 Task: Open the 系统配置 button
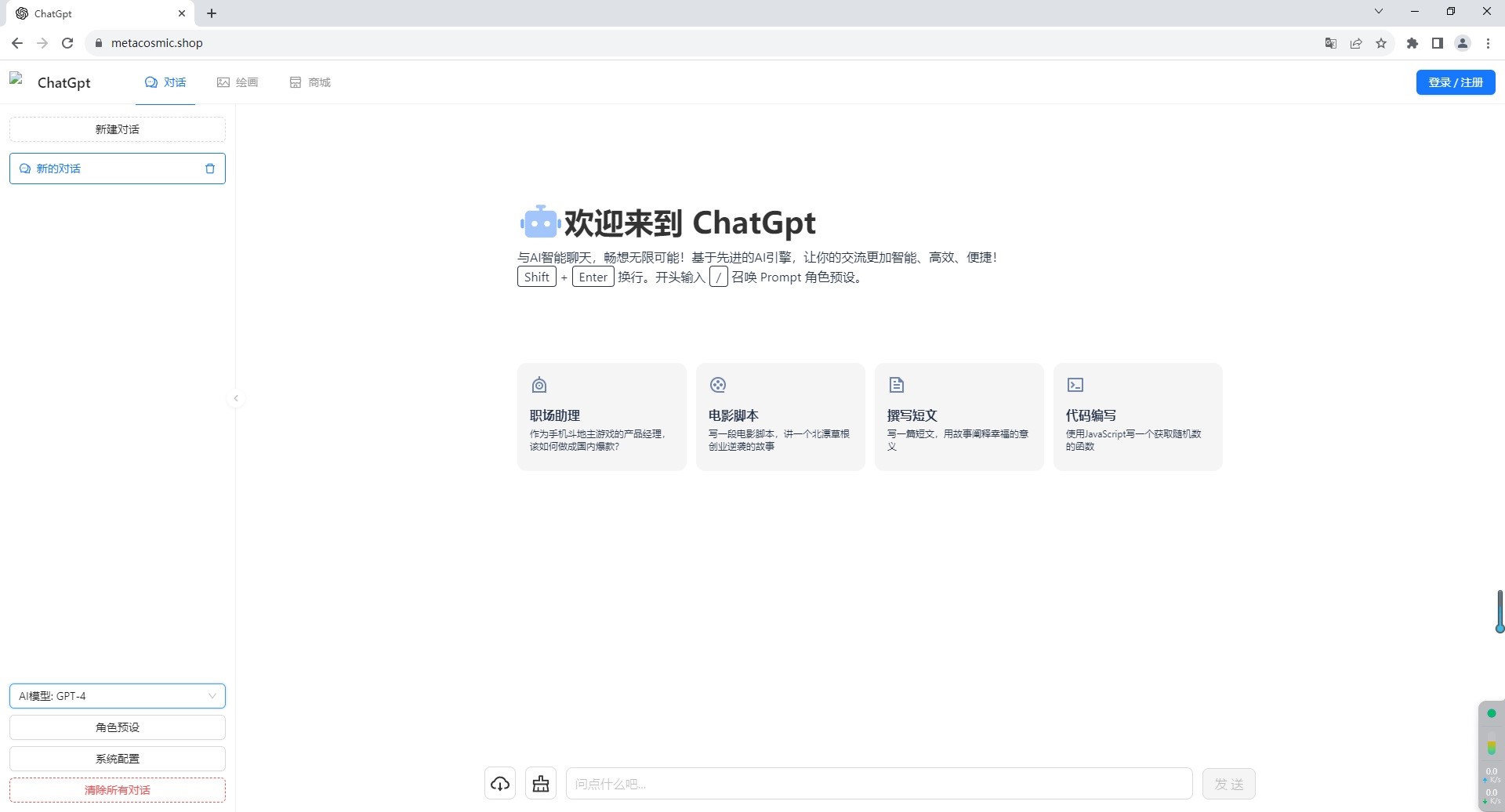118,759
